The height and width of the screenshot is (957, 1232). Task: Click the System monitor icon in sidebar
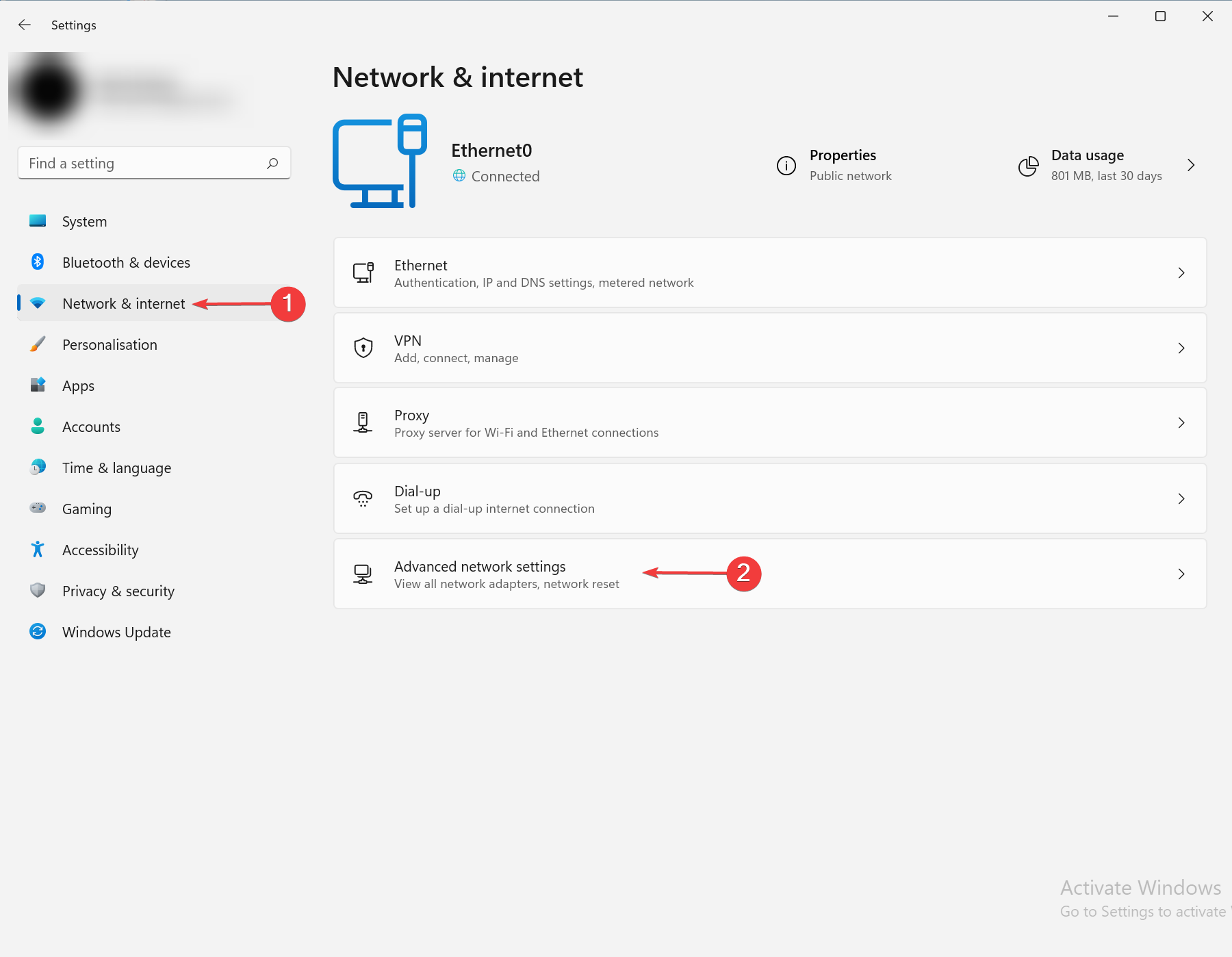38,221
